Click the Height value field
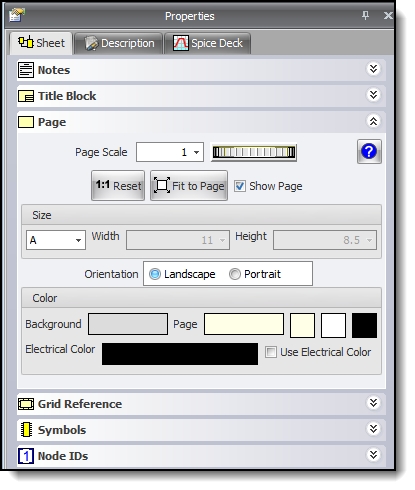The height and width of the screenshot is (490, 415). 325,240
